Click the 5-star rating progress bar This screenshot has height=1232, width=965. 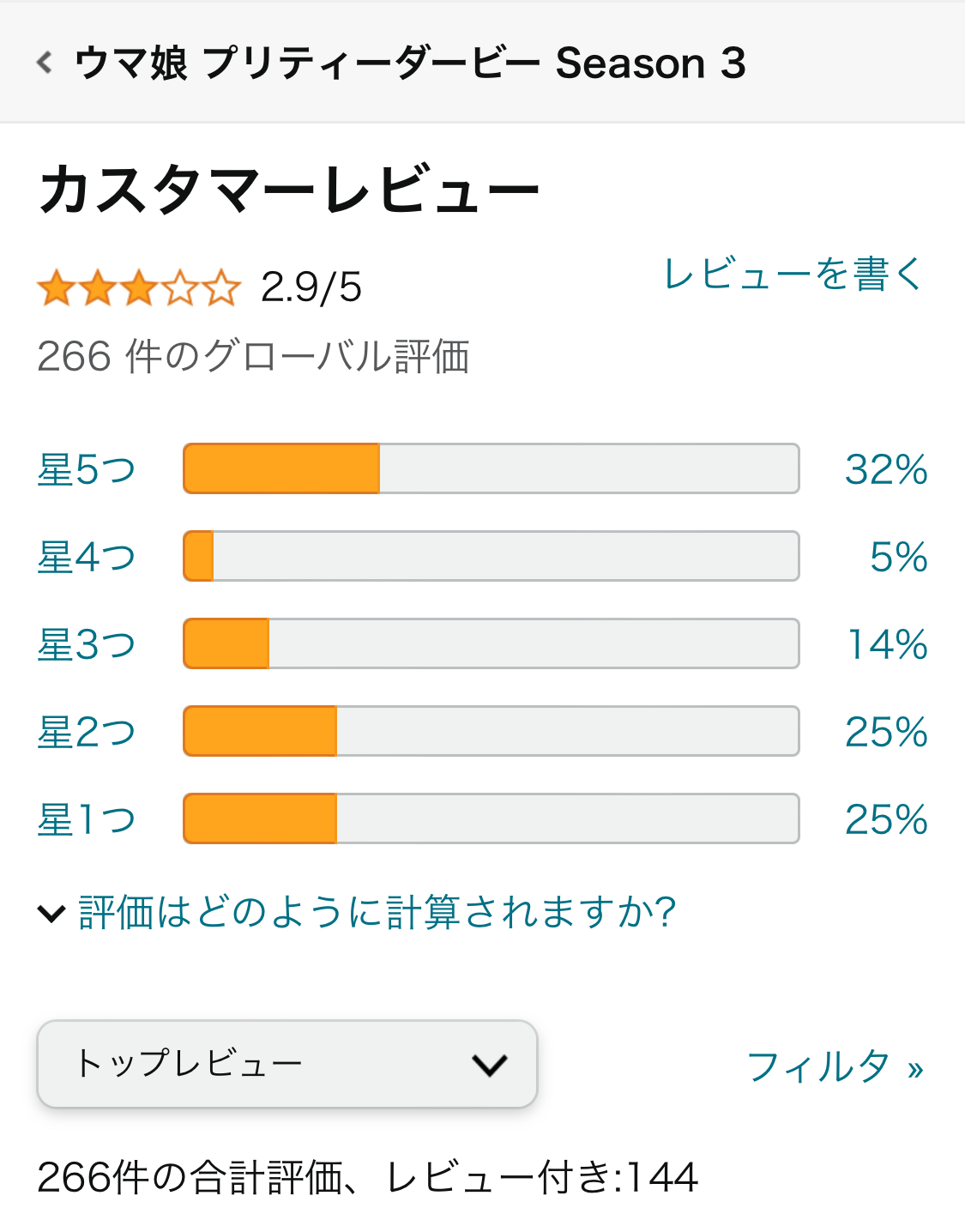[x=491, y=468]
